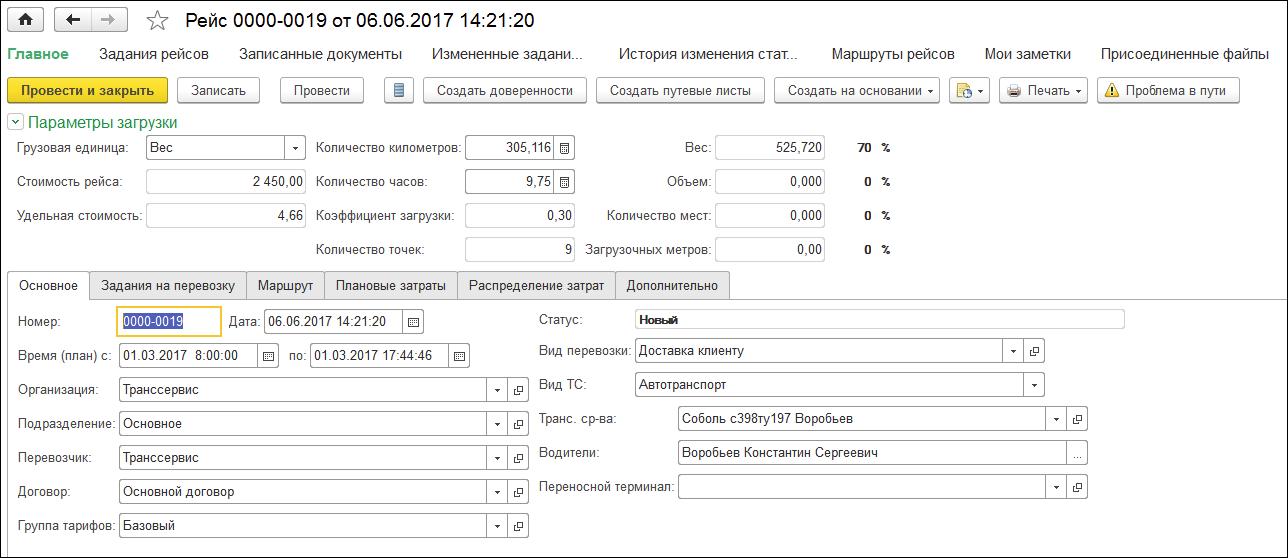Click Провести и закрыть button
This screenshot has width=1288, height=558.
(88, 90)
